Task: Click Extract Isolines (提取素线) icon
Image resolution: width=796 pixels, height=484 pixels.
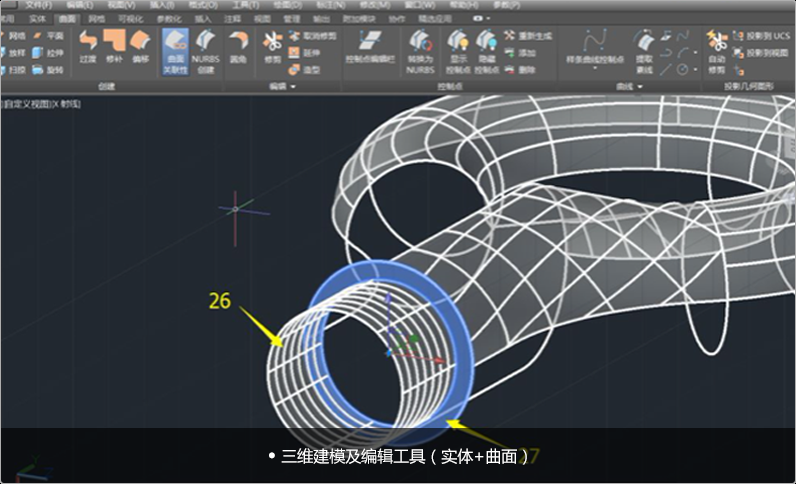Action: (644, 51)
